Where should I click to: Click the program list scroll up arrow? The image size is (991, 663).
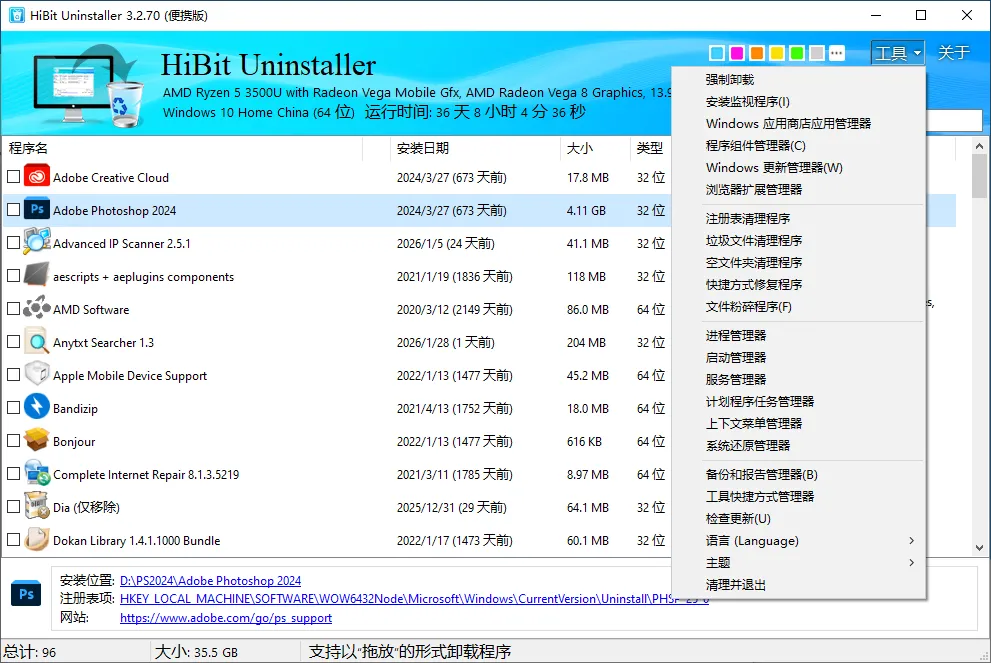979,146
